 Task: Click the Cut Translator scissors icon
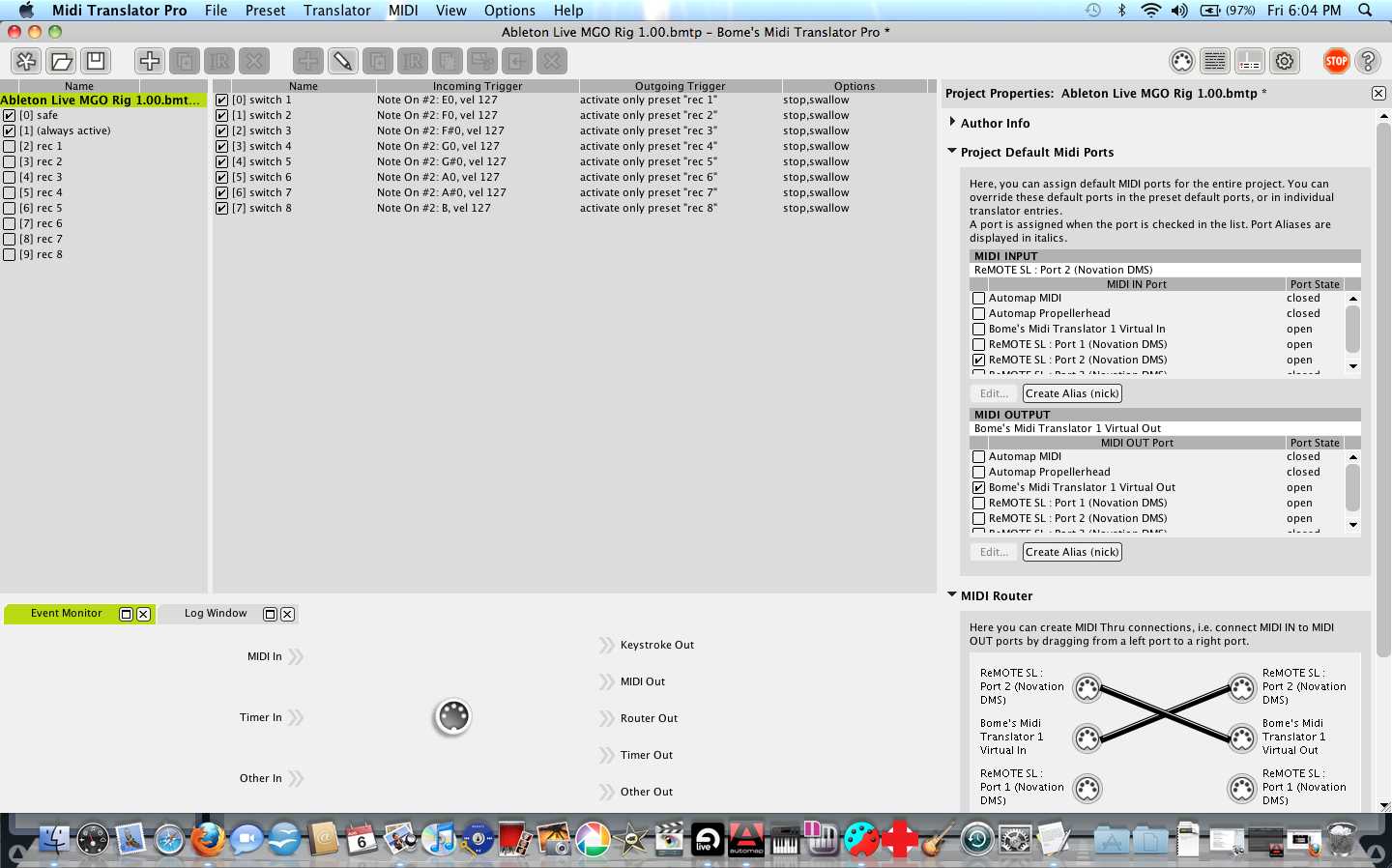coord(482,61)
